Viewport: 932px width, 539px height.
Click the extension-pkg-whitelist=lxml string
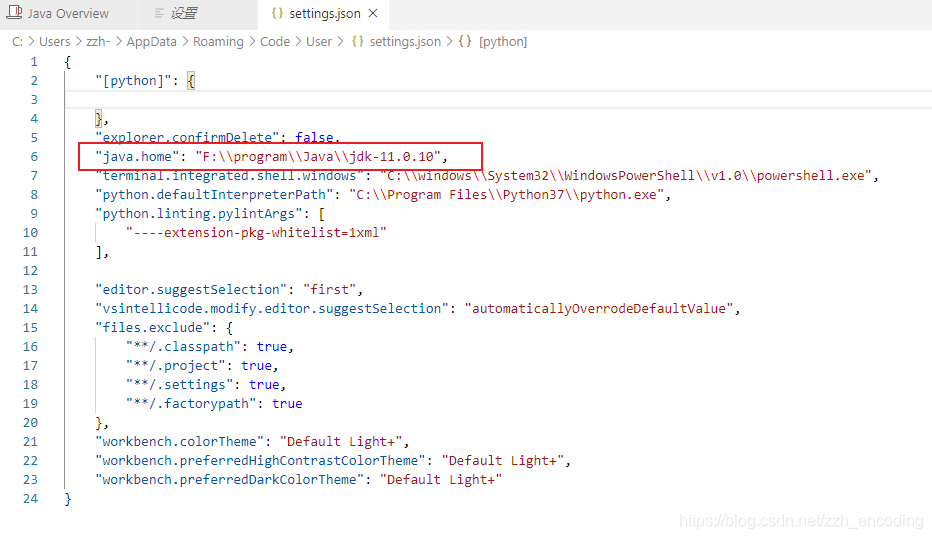pyautogui.click(x=256, y=233)
